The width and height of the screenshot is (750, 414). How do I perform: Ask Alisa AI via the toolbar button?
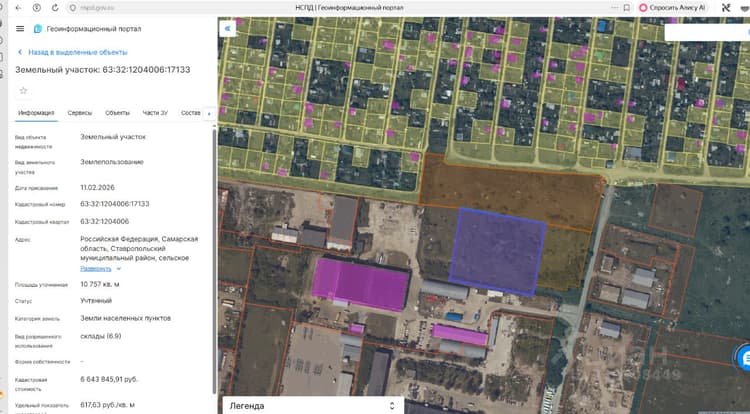pyautogui.click(x=672, y=8)
